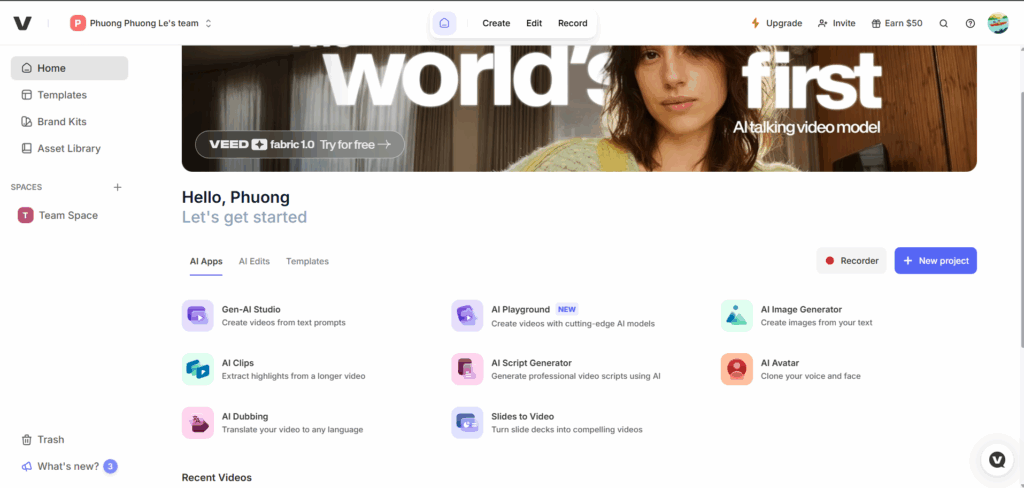Click the AI Dubbing app icon
The image size is (1024, 488).
197,422
